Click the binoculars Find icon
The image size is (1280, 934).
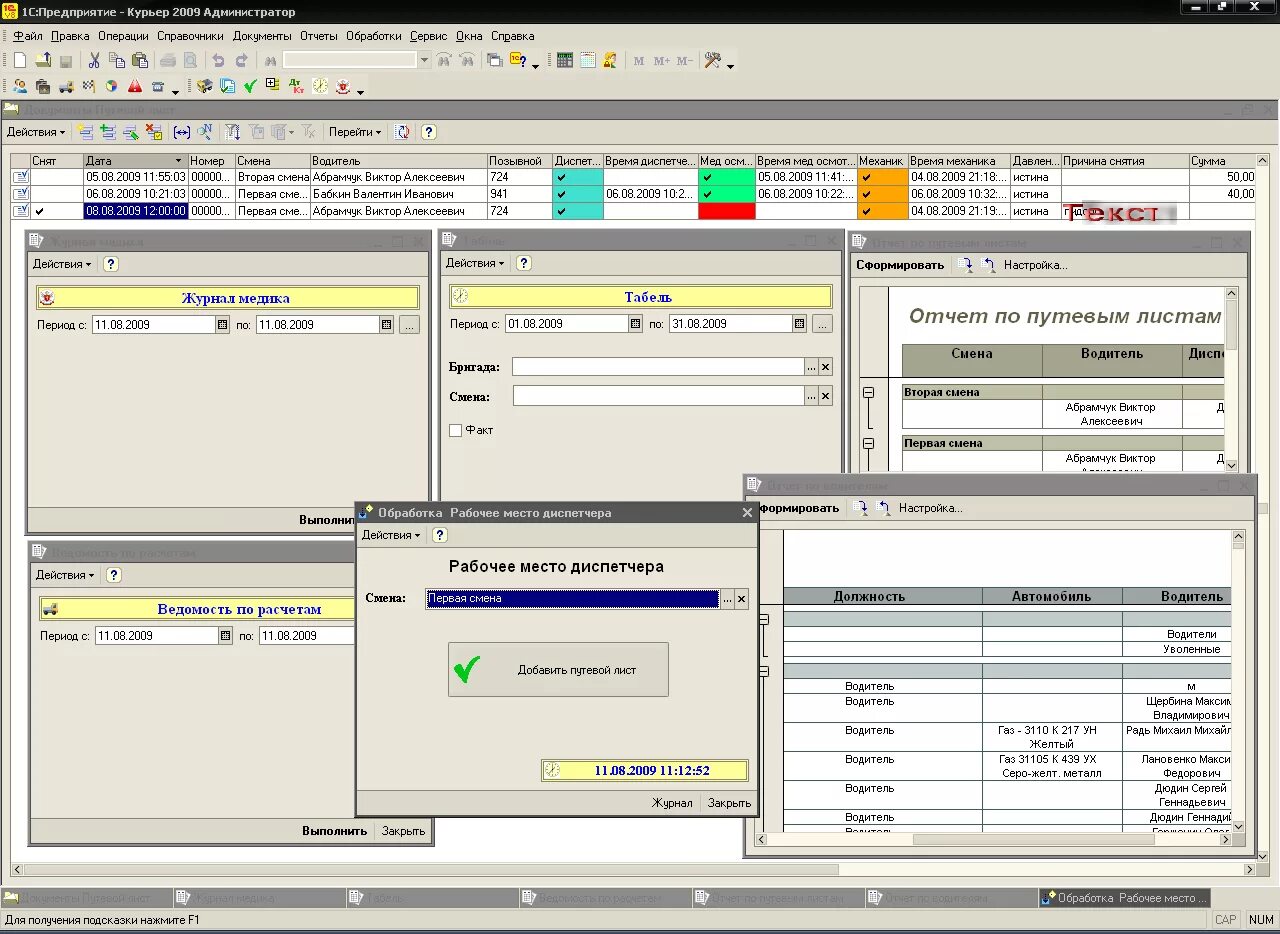(270, 61)
